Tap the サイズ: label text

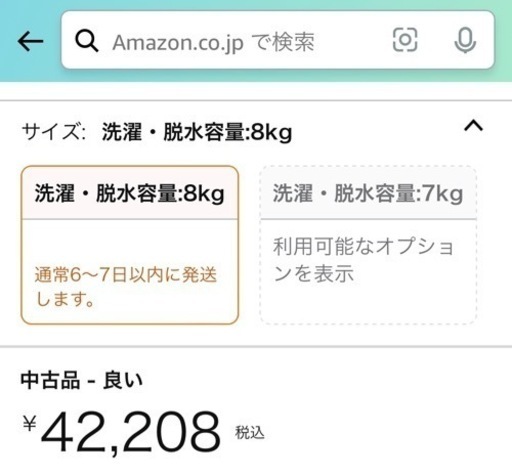pyautogui.click(x=53, y=132)
